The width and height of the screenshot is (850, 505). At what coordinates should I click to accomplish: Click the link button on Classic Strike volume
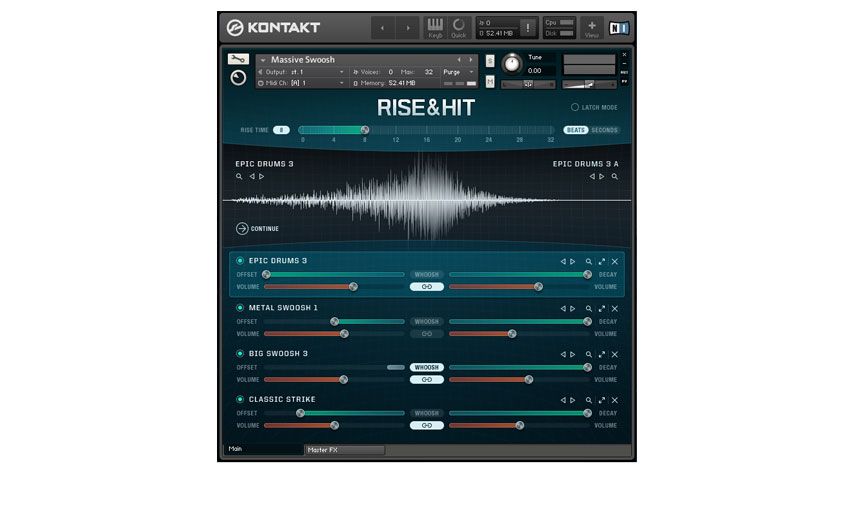point(427,425)
